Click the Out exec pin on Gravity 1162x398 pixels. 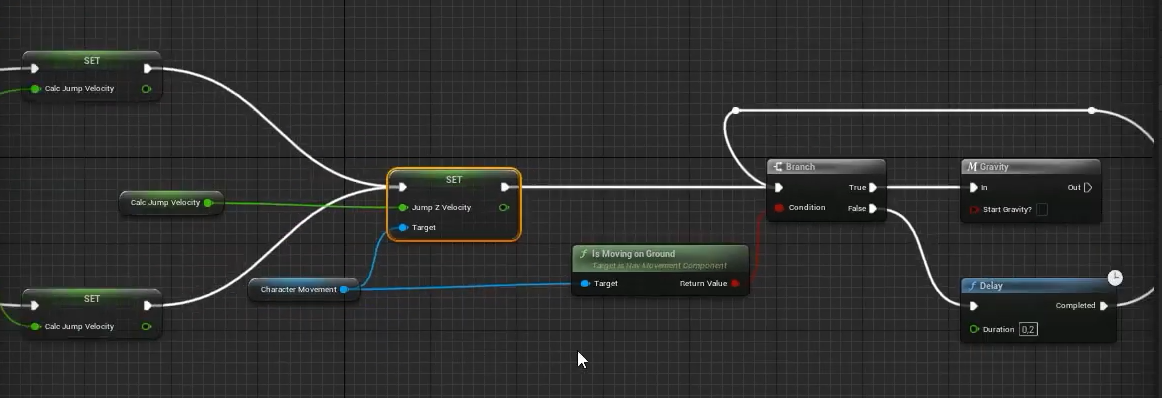(x=1088, y=188)
